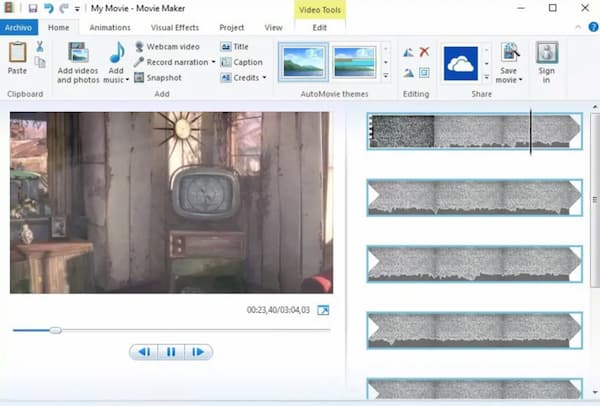Select the second timeline clip strip
This screenshot has width=600, height=406.
tap(474, 197)
